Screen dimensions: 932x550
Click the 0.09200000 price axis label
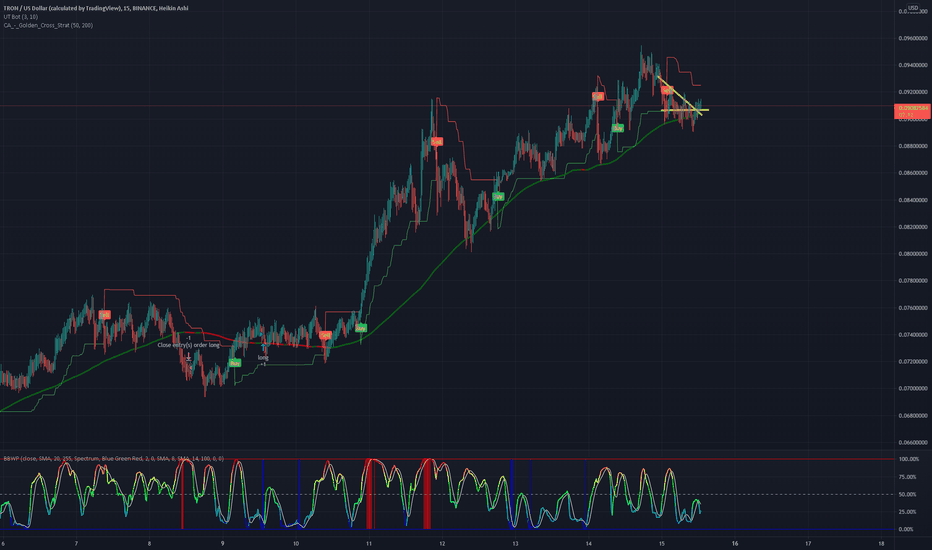912,92
